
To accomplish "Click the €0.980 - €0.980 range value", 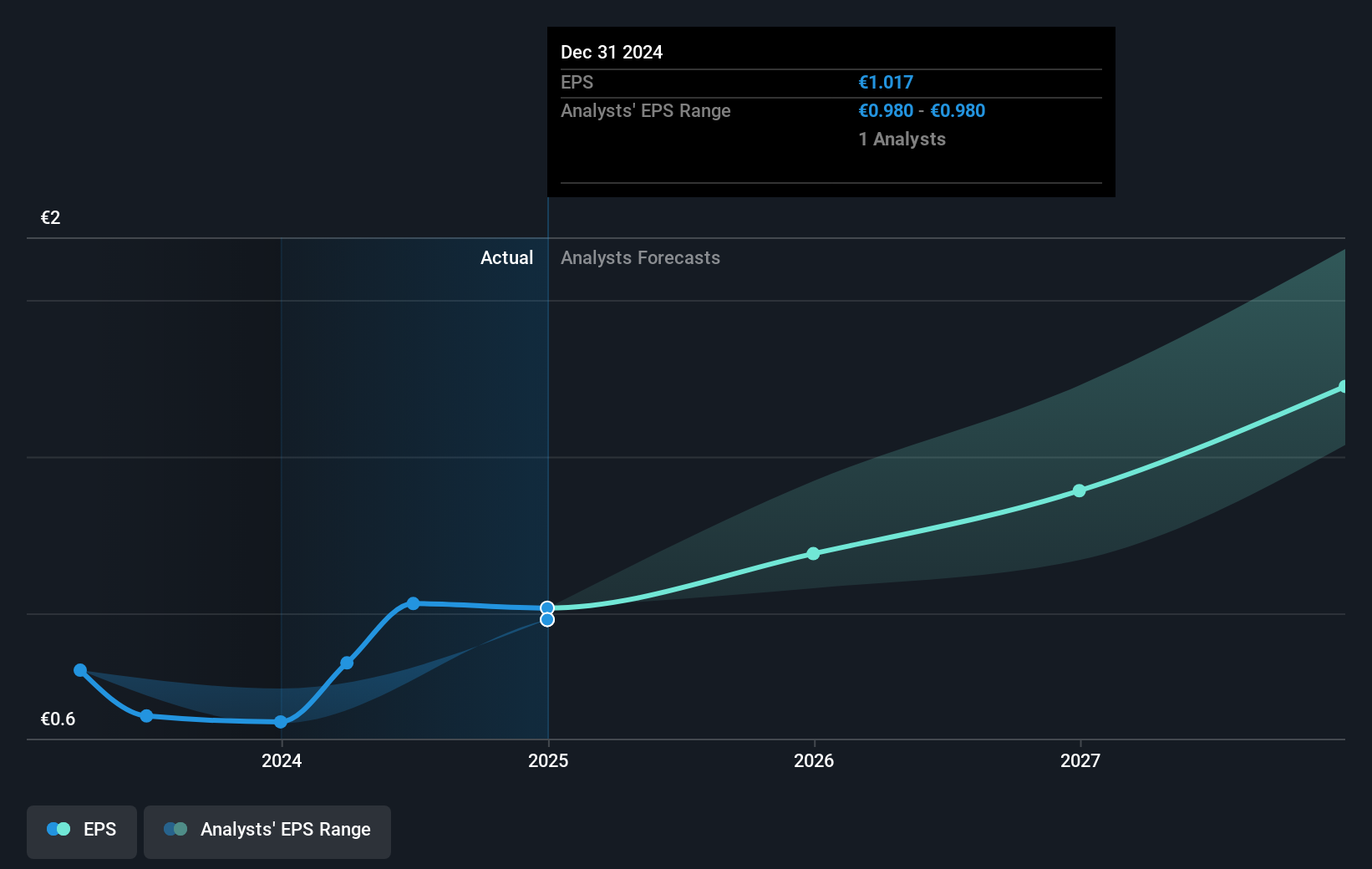I will coord(922,111).
